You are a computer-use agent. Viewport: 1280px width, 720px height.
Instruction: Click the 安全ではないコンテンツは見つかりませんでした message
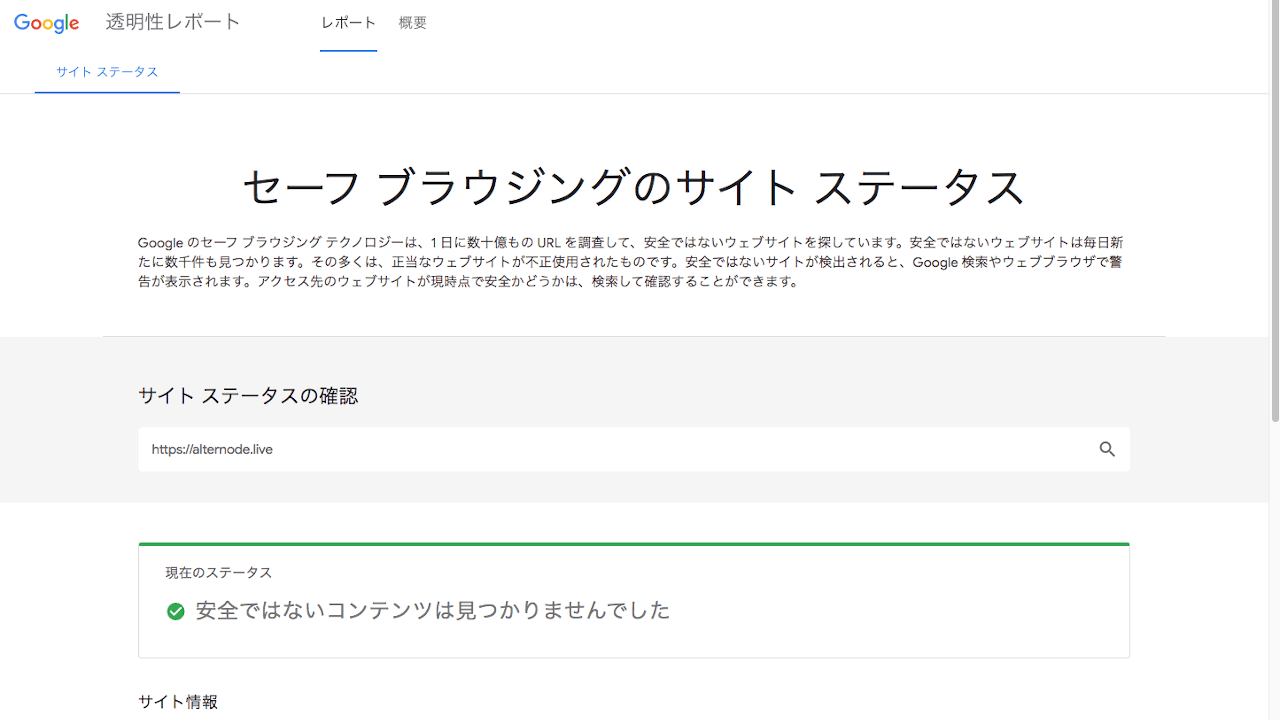[x=433, y=610]
